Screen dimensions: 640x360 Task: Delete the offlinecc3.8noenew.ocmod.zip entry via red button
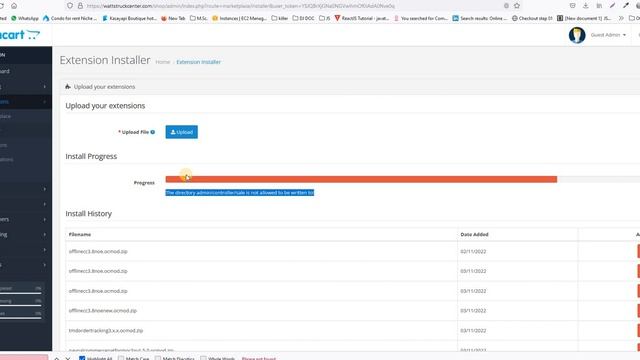[x=638, y=311]
